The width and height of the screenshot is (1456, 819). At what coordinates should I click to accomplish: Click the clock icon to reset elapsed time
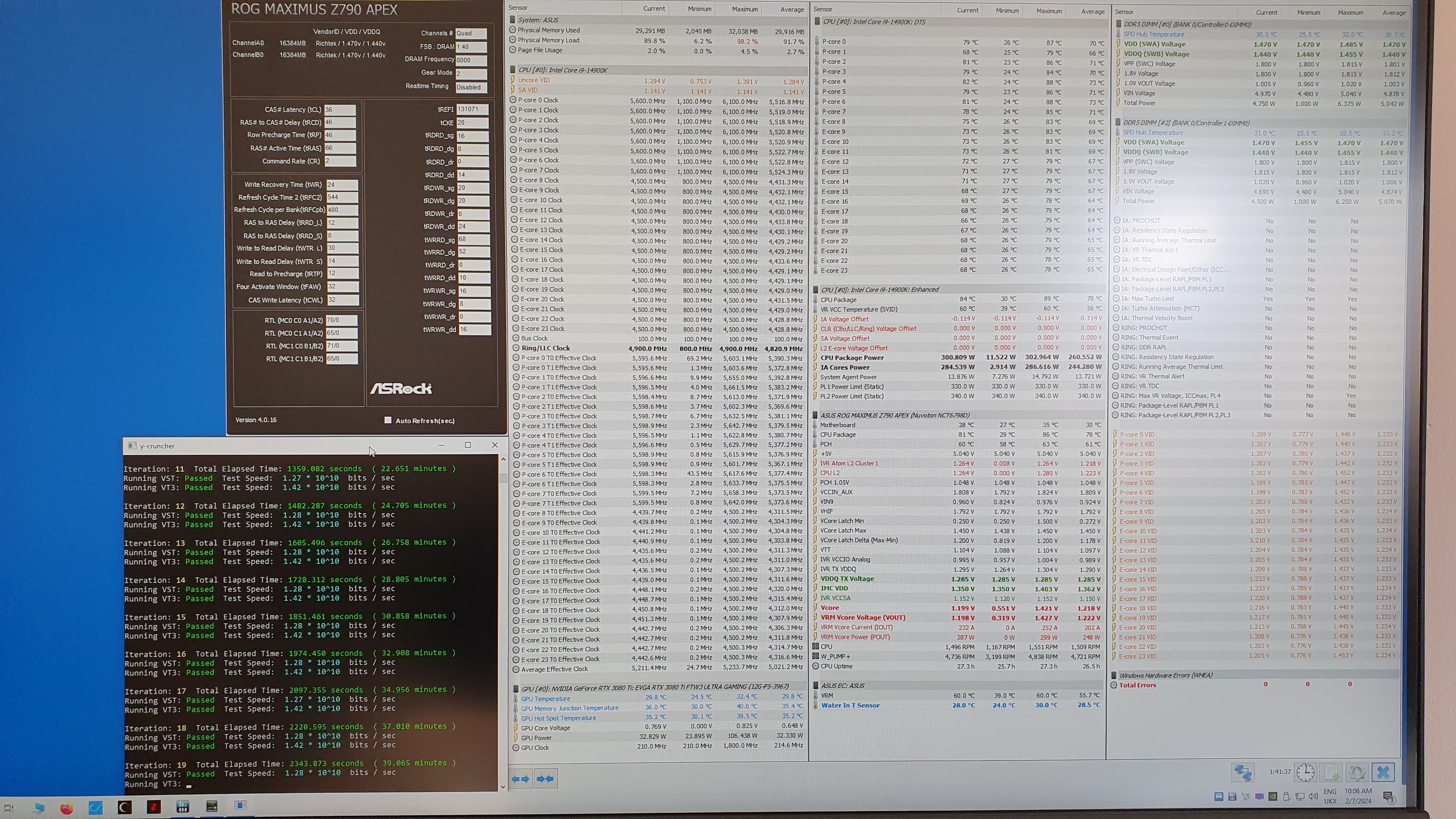(x=1305, y=772)
